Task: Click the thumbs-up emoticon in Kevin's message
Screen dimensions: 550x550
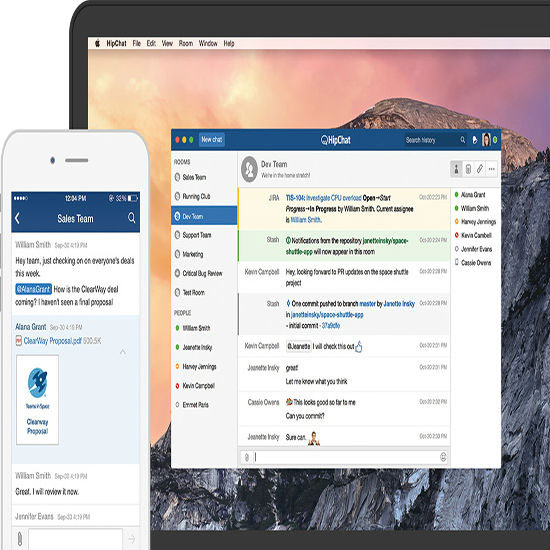Action: [x=358, y=347]
